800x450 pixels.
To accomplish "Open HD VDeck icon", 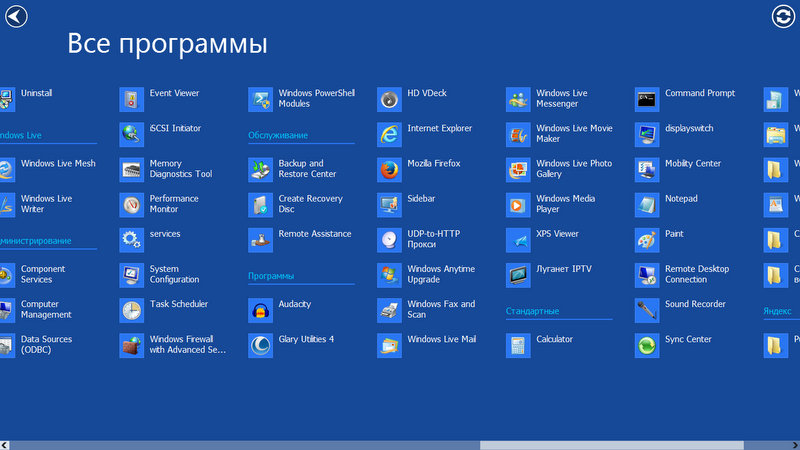I will (389, 99).
